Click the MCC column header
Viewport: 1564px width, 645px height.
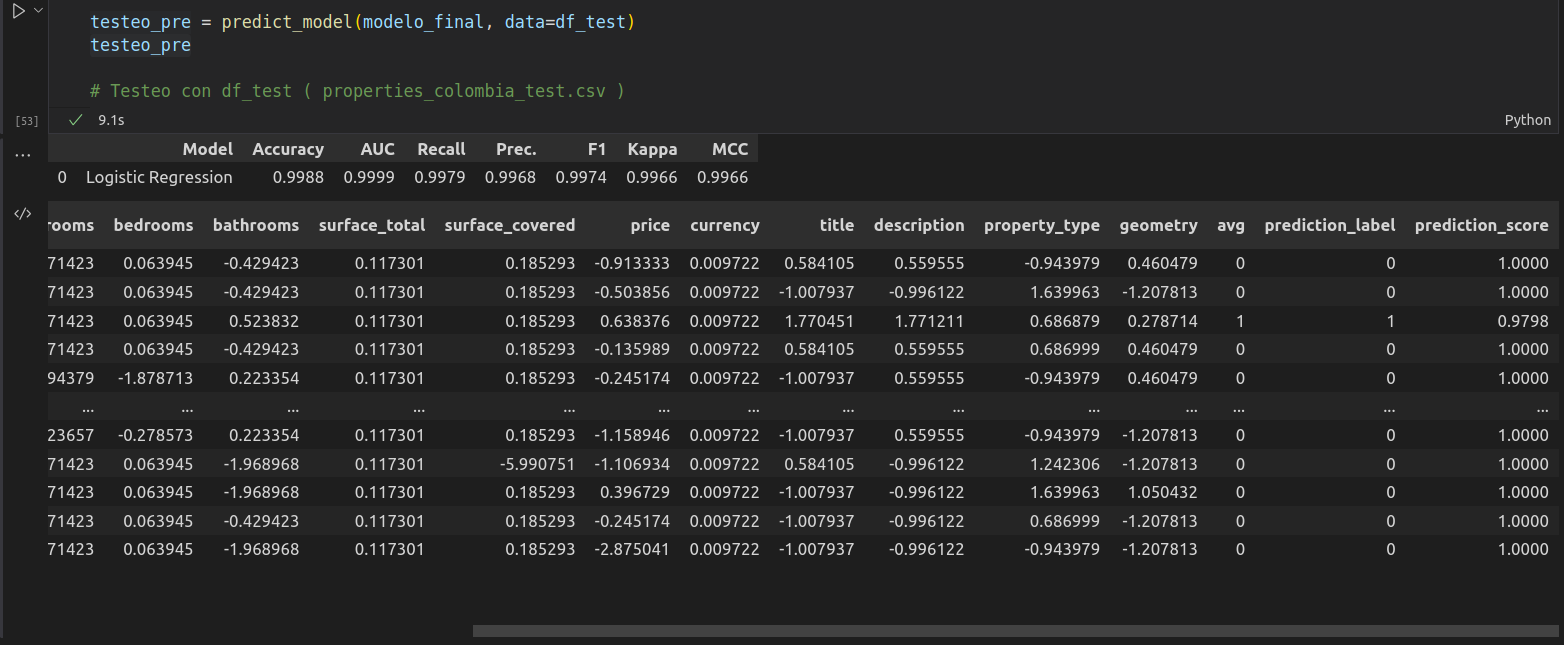click(x=730, y=149)
